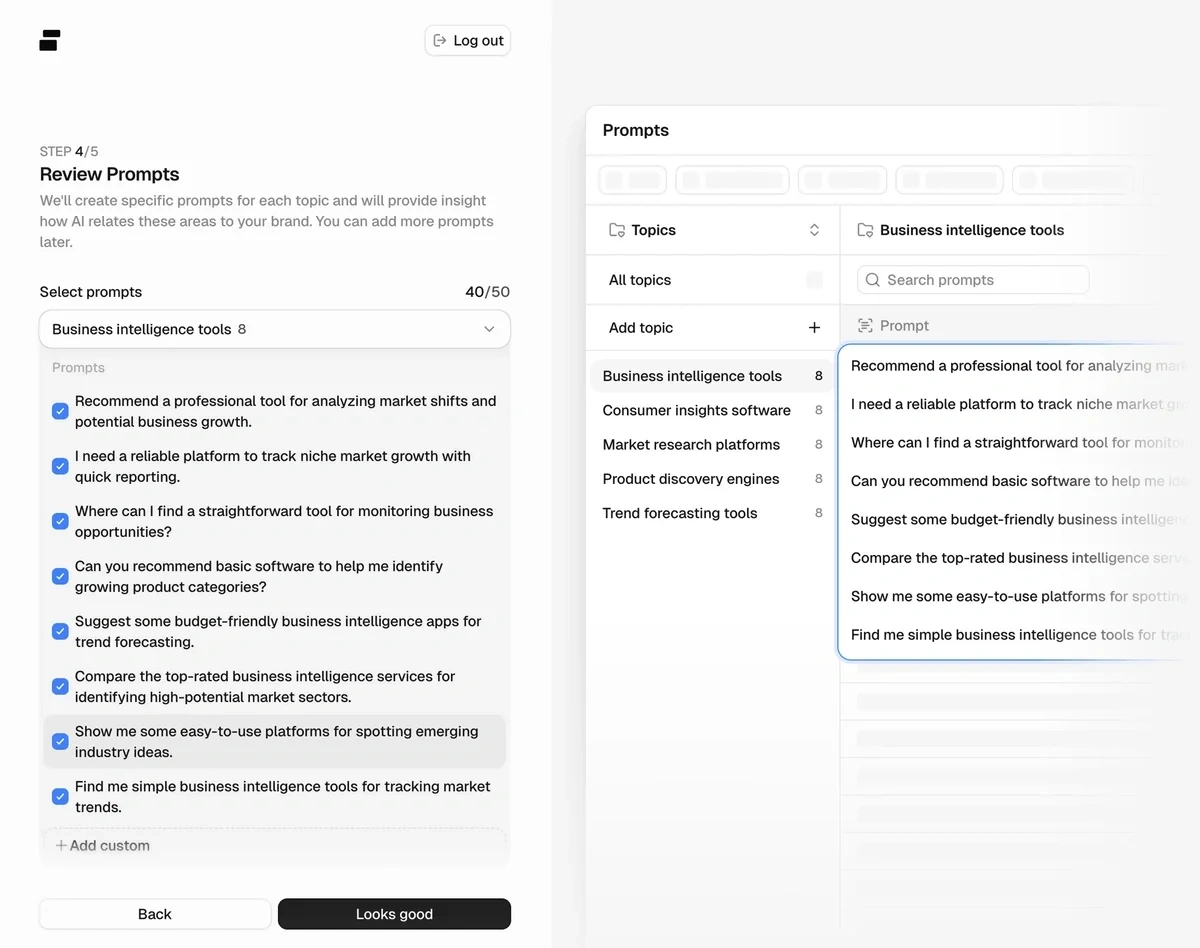This screenshot has height=948, width=1200.
Task: Toggle 'Can you recommend basic software' checkbox
Action: tap(60, 576)
